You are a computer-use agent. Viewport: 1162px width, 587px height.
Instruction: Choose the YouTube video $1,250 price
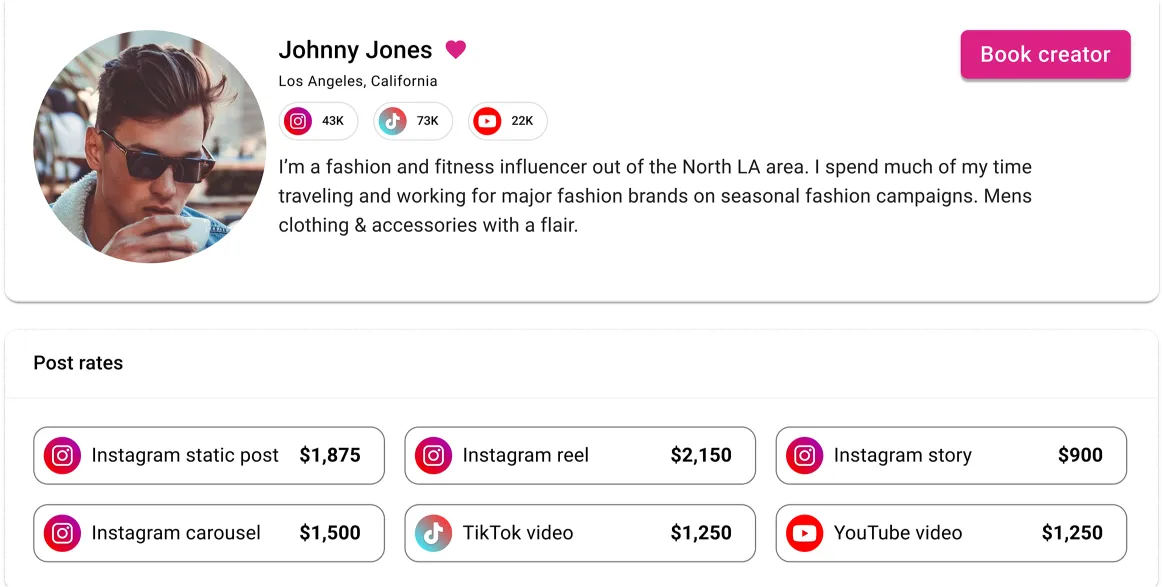[1072, 533]
